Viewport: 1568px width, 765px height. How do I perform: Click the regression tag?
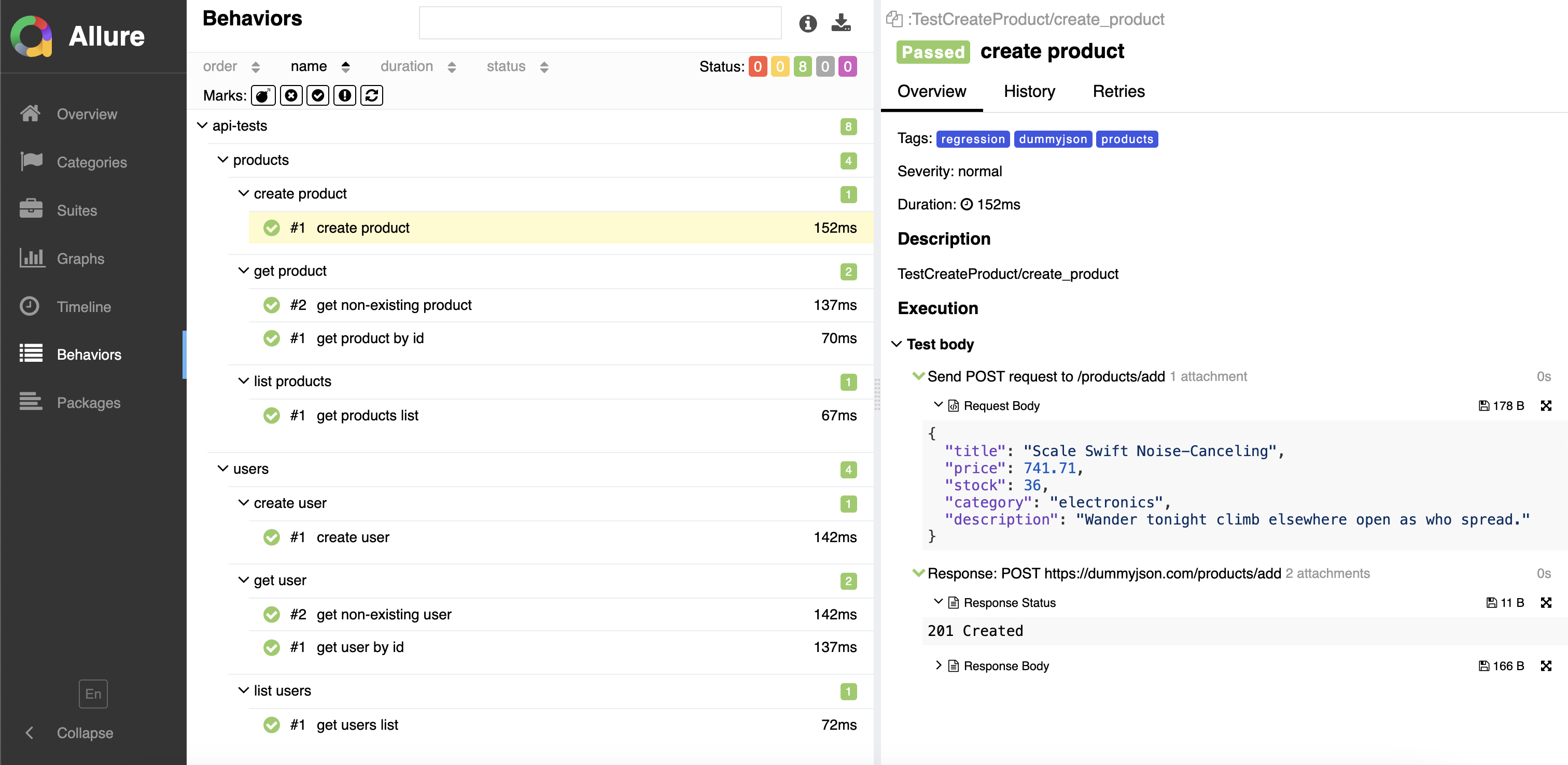973,139
